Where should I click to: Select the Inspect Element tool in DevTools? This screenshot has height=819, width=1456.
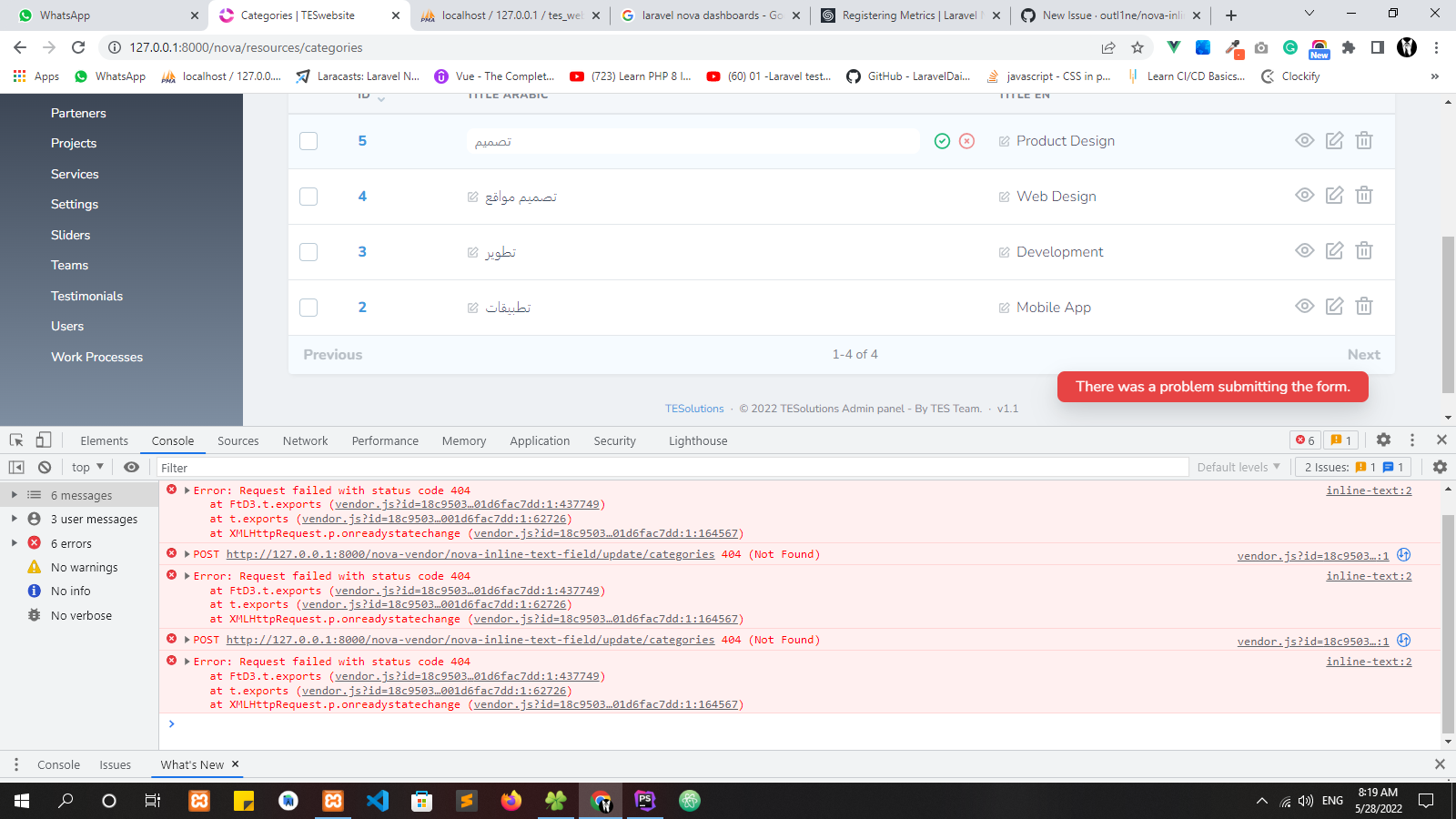15,440
